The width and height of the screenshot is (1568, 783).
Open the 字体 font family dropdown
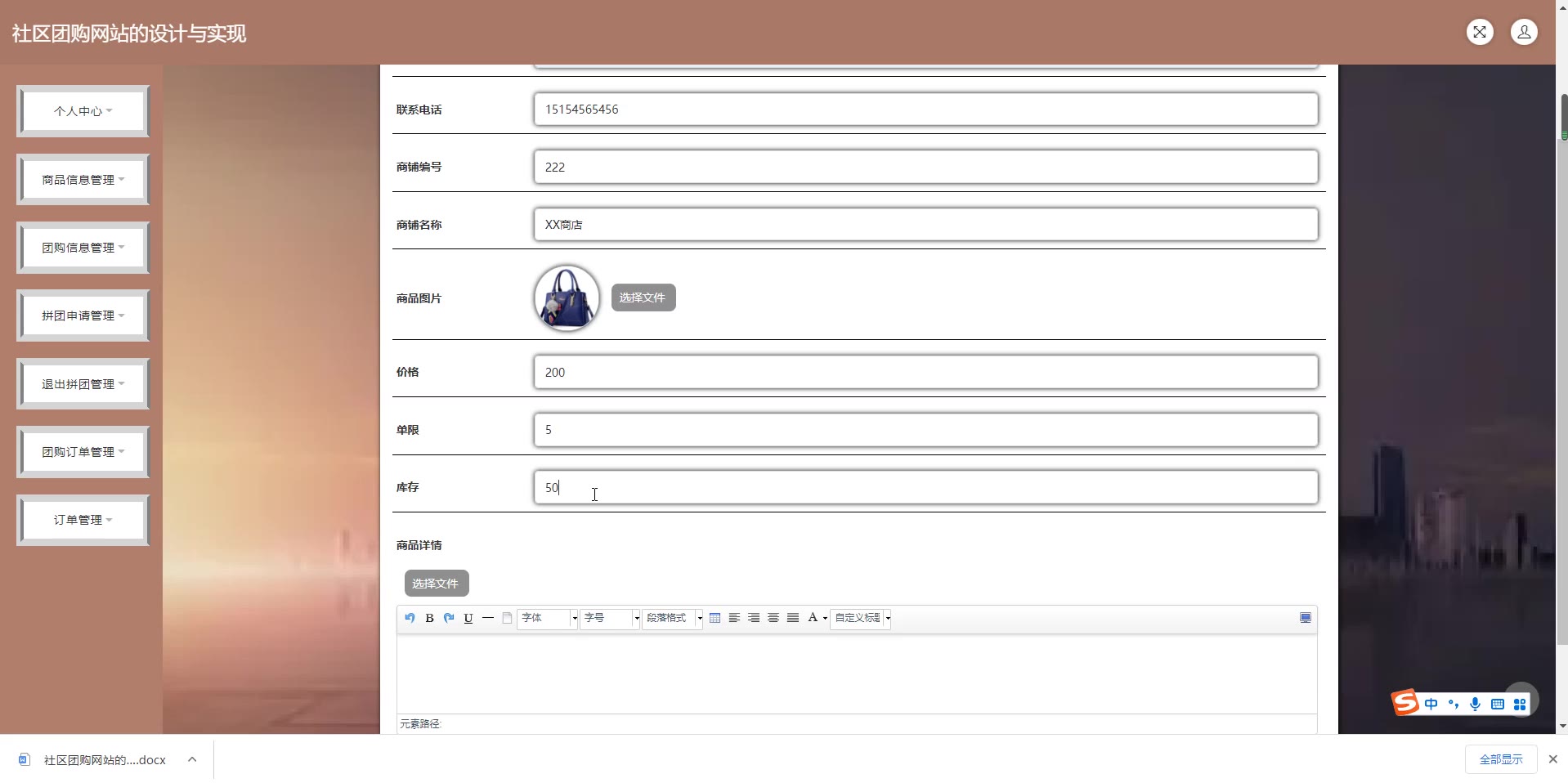pos(548,618)
